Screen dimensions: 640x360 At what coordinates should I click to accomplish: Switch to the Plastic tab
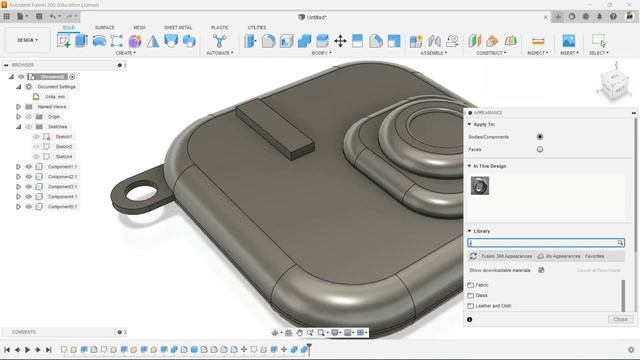220,27
